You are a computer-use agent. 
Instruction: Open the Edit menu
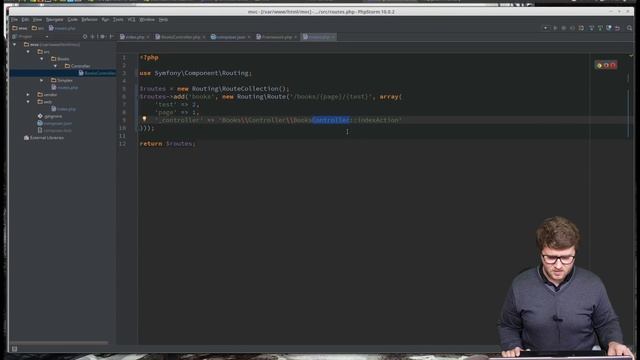click(25, 20)
